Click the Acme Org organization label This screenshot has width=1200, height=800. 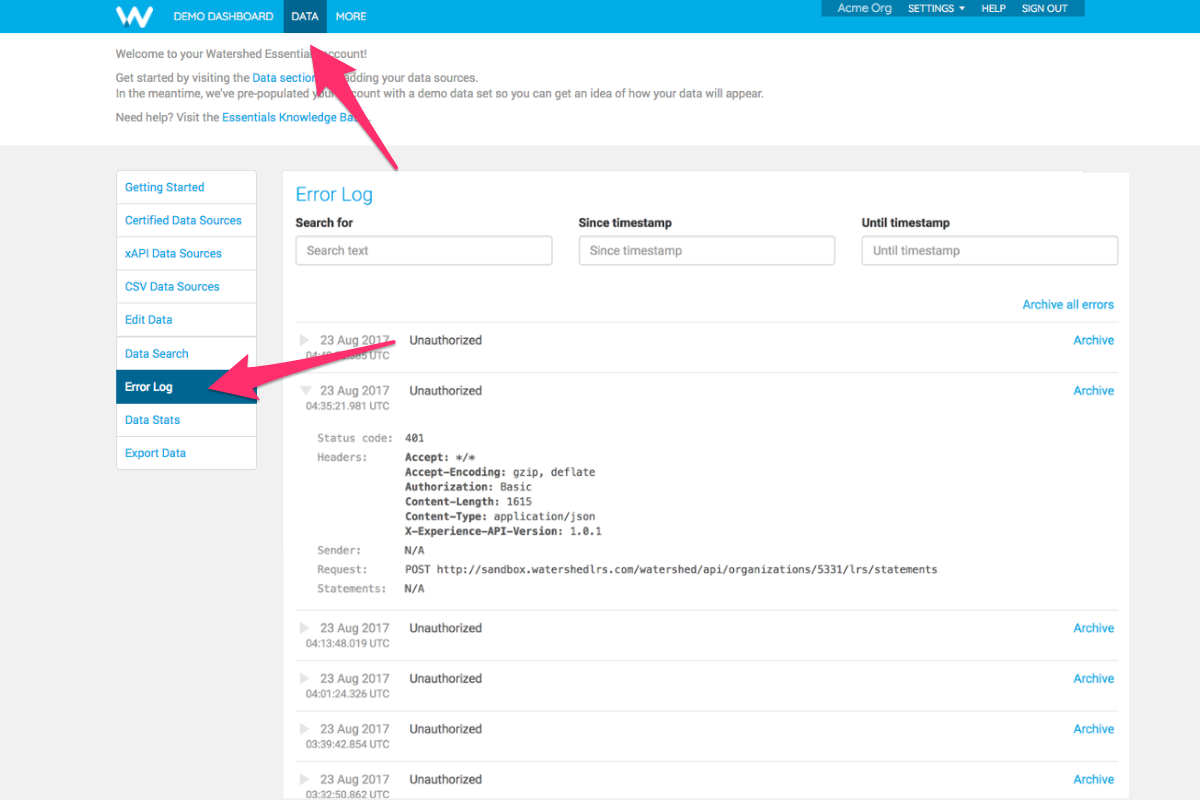coord(864,8)
